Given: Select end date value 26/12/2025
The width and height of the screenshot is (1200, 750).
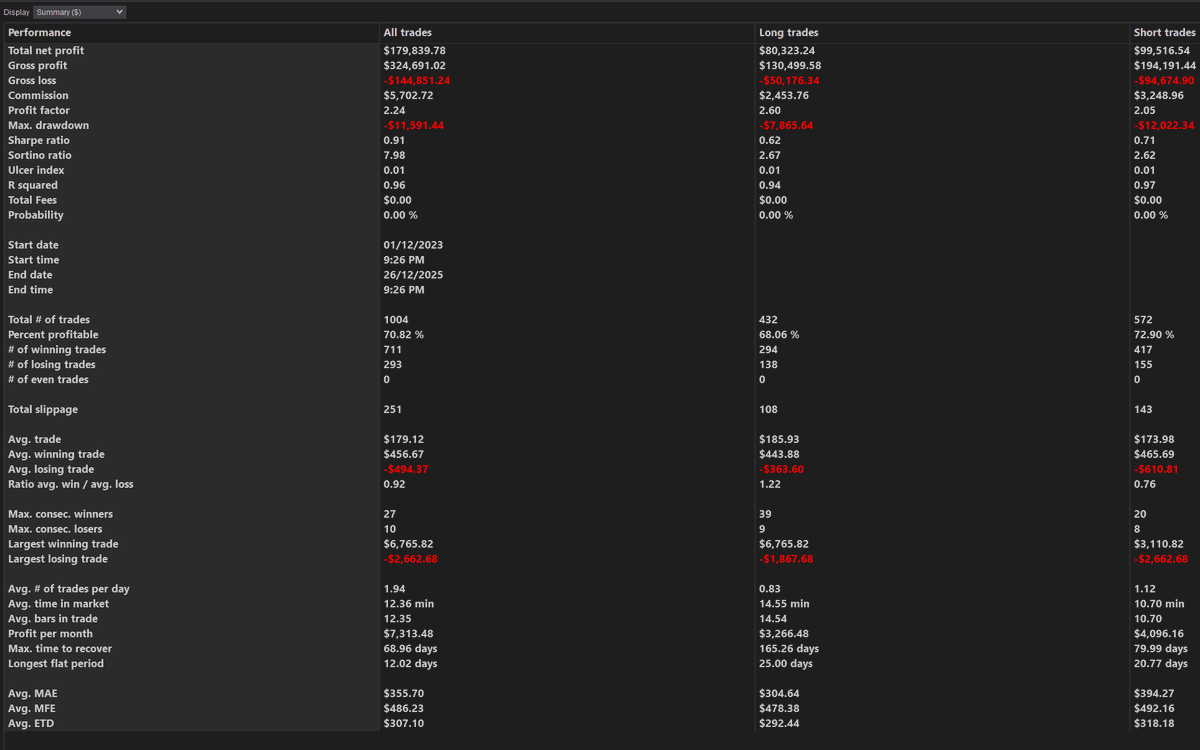Looking at the screenshot, I should point(413,275).
